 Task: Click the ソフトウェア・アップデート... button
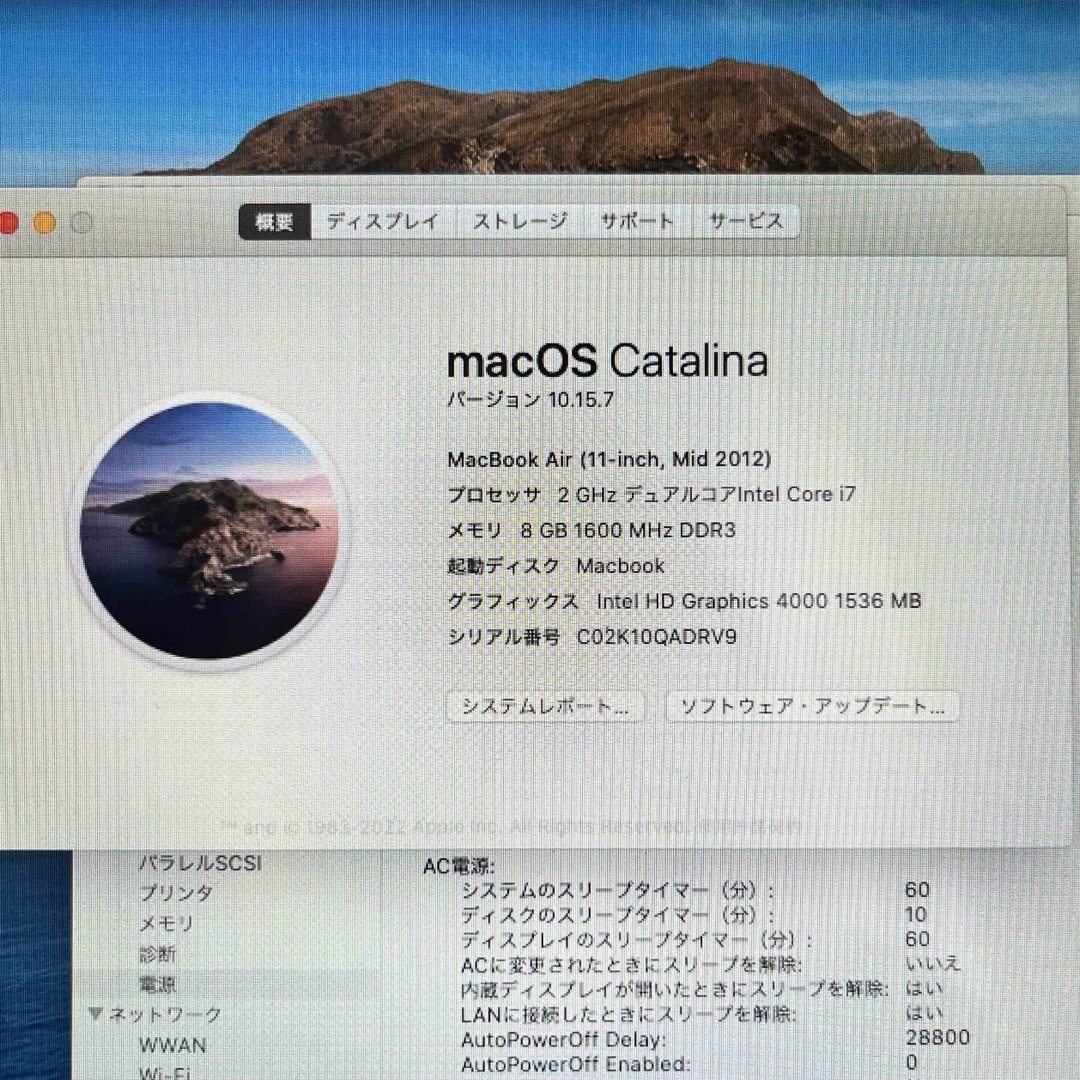point(812,707)
